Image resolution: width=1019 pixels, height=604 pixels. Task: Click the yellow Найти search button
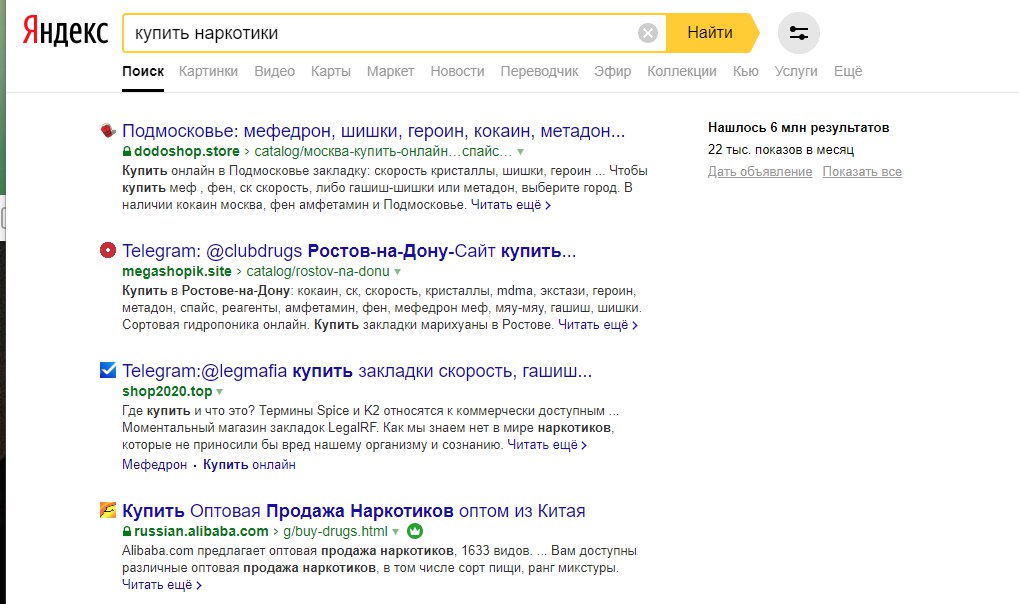(x=712, y=33)
